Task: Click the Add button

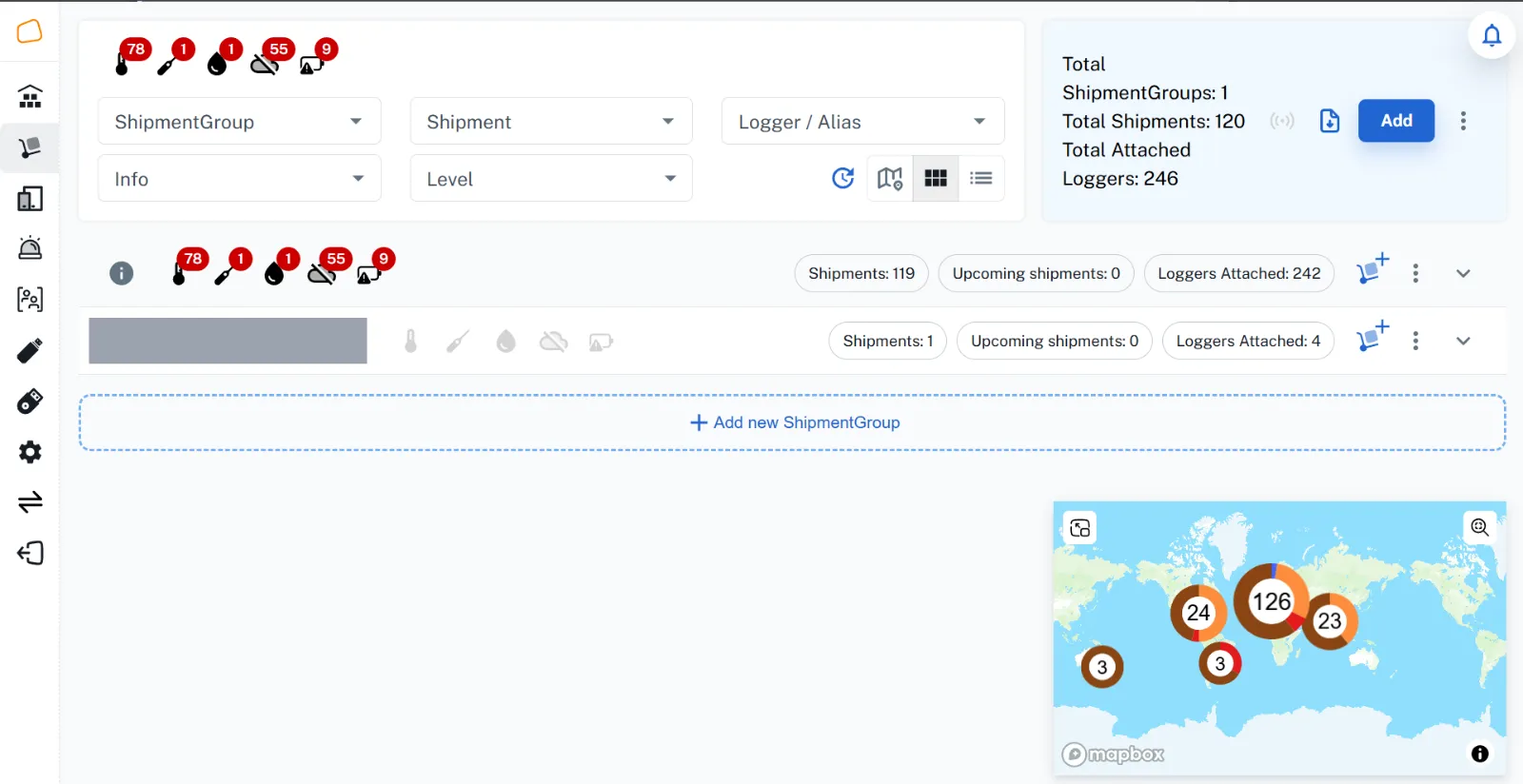Action: tap(1395, 121)
